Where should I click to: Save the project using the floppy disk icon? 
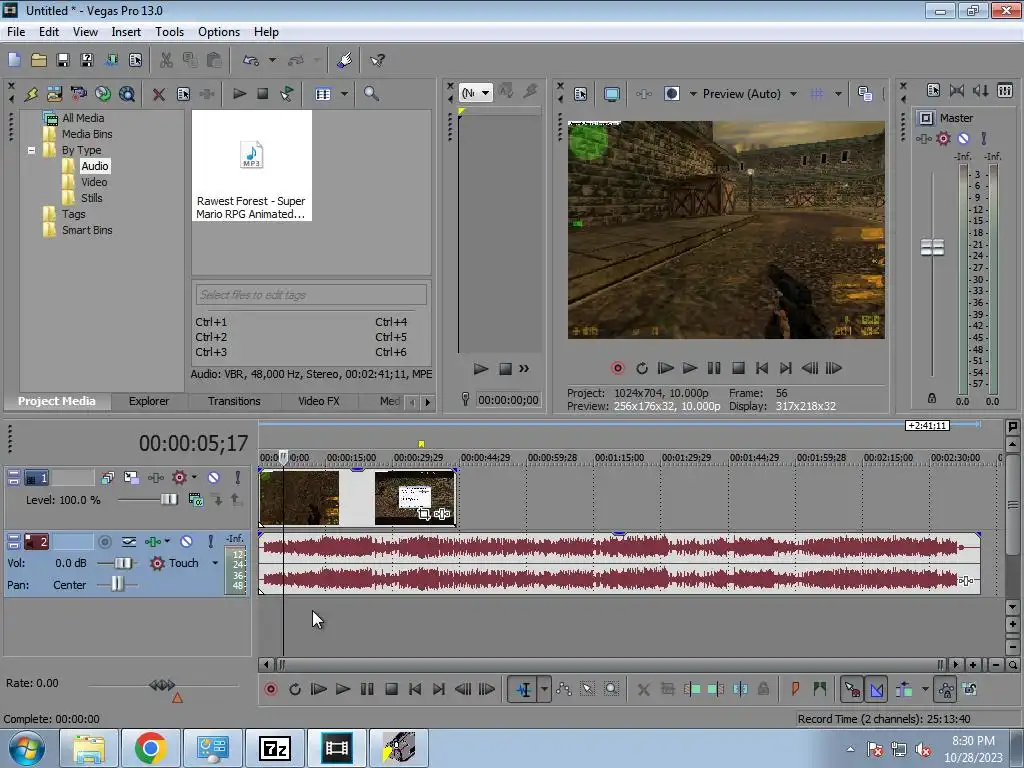point(63,60)
